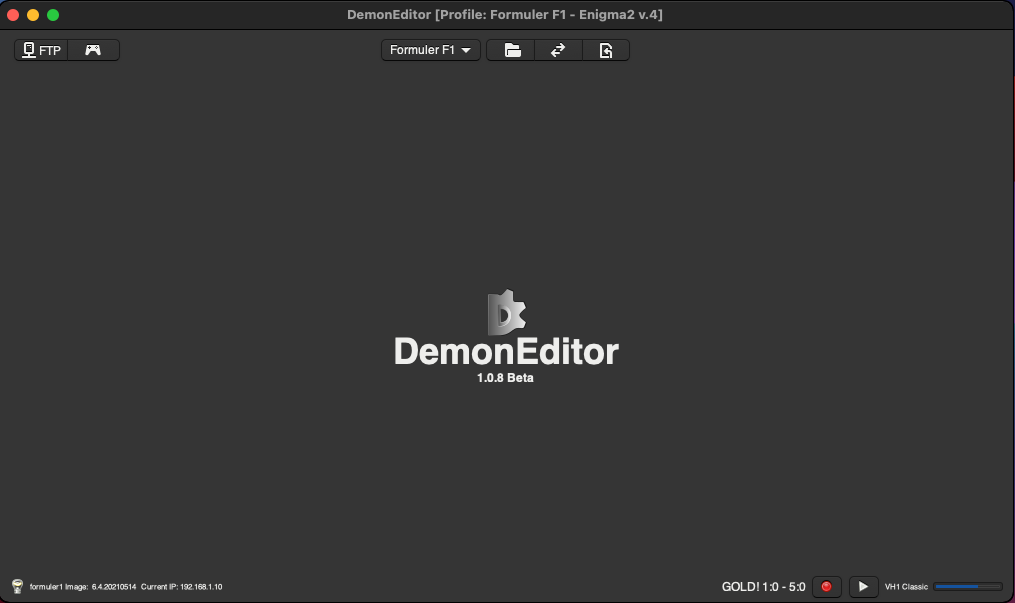Click Current IP: 192.168.1.10 status text
The image size is (1015, 603).
[x=181, y=587]
